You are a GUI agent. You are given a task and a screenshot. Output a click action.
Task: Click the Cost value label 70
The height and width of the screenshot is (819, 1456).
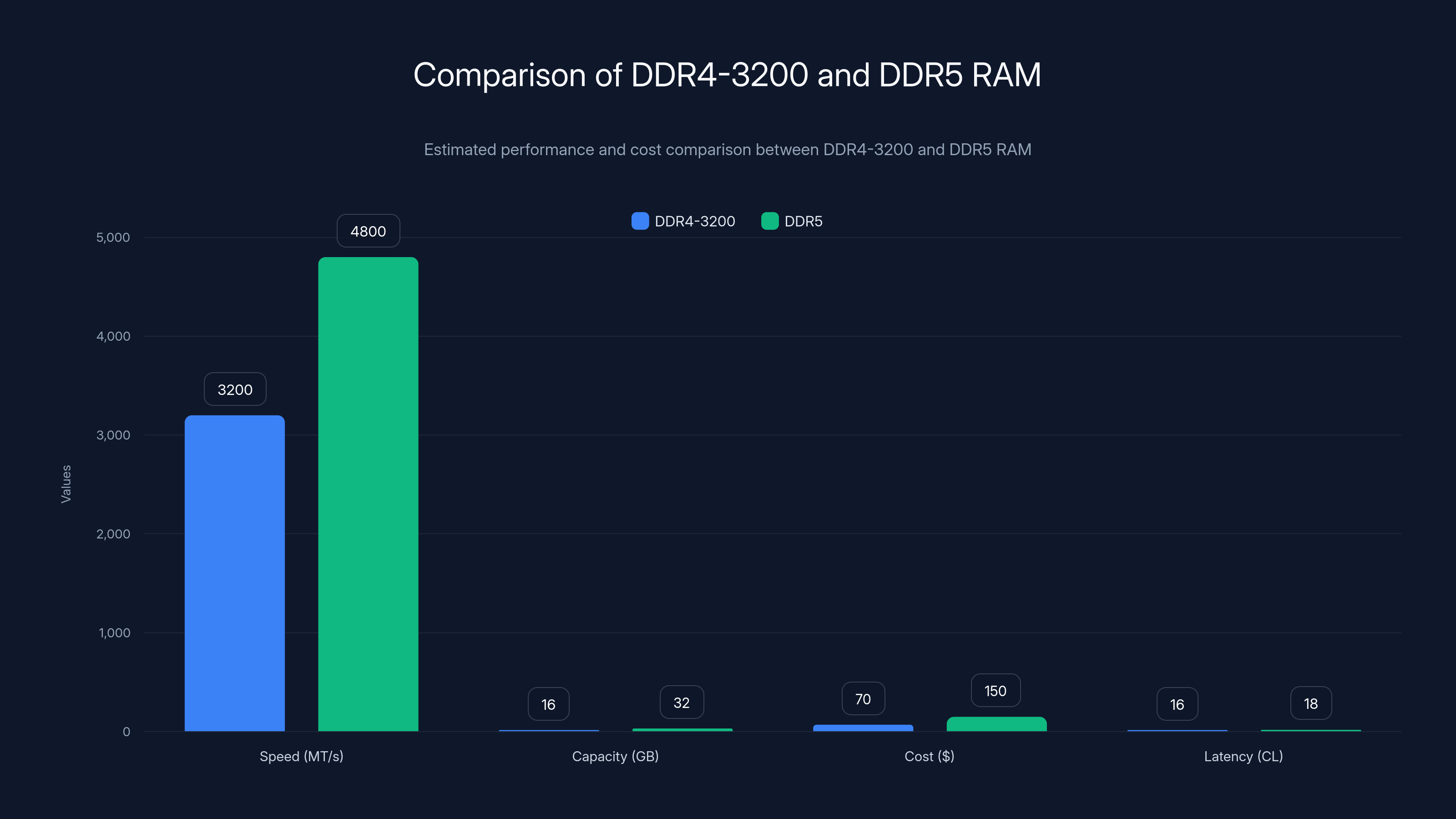[x=863, y=699]
